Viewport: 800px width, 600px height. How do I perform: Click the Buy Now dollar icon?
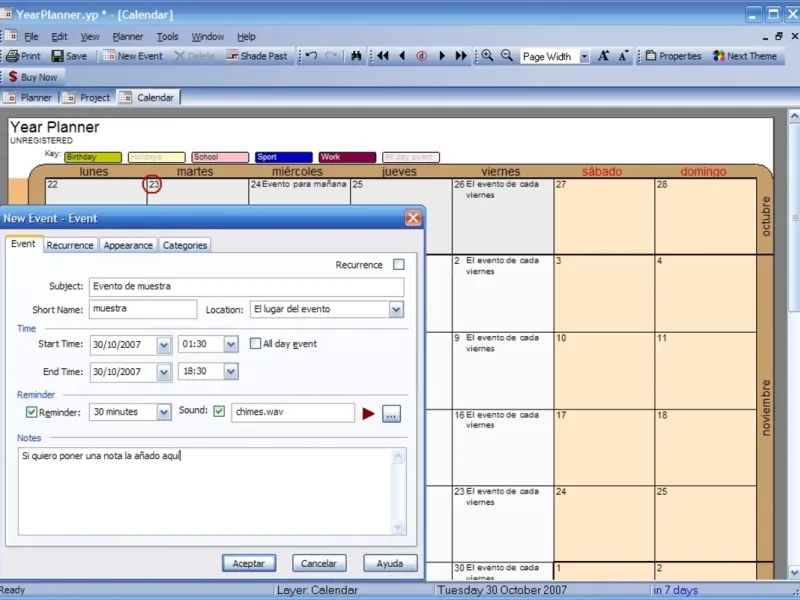coord(13,77)
